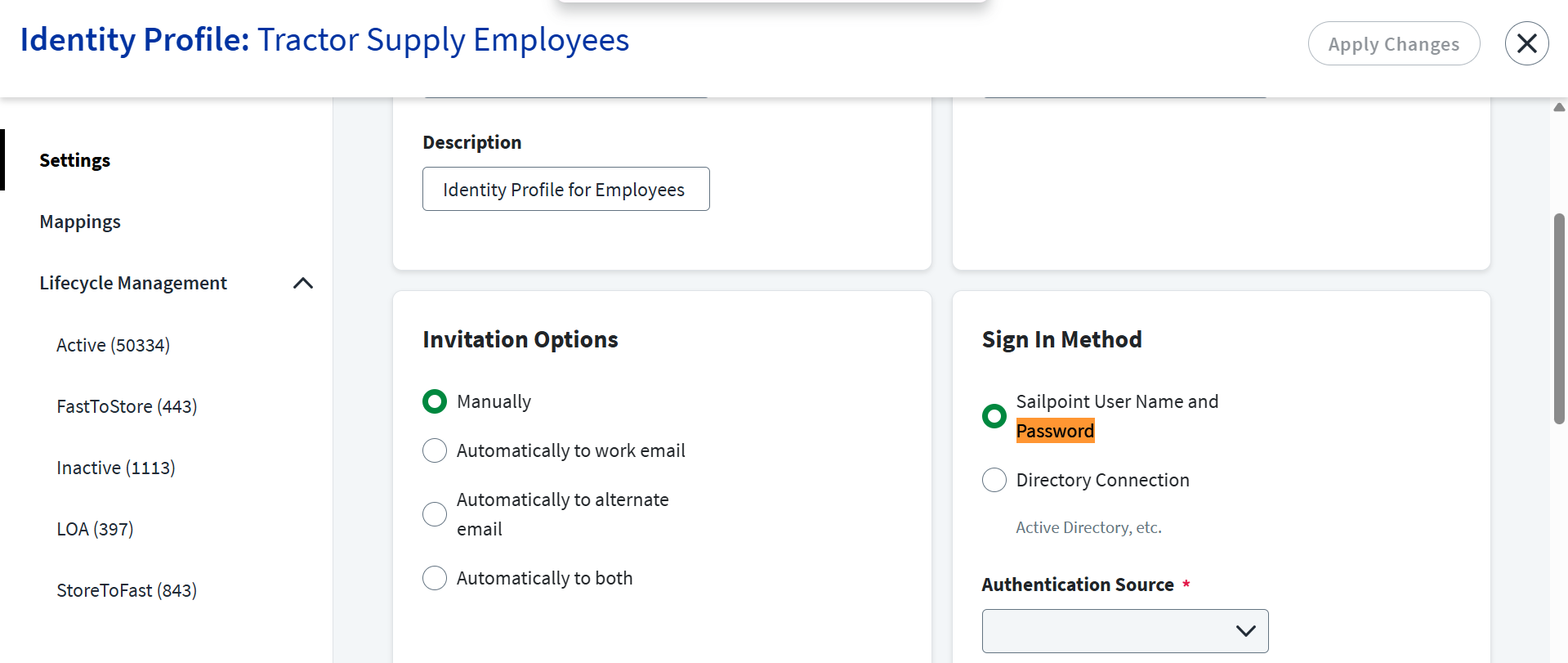This screenshot has height=663, width=1568.
Task: Open the Authentication Source dropdown
Action: tap(1124, 631)
